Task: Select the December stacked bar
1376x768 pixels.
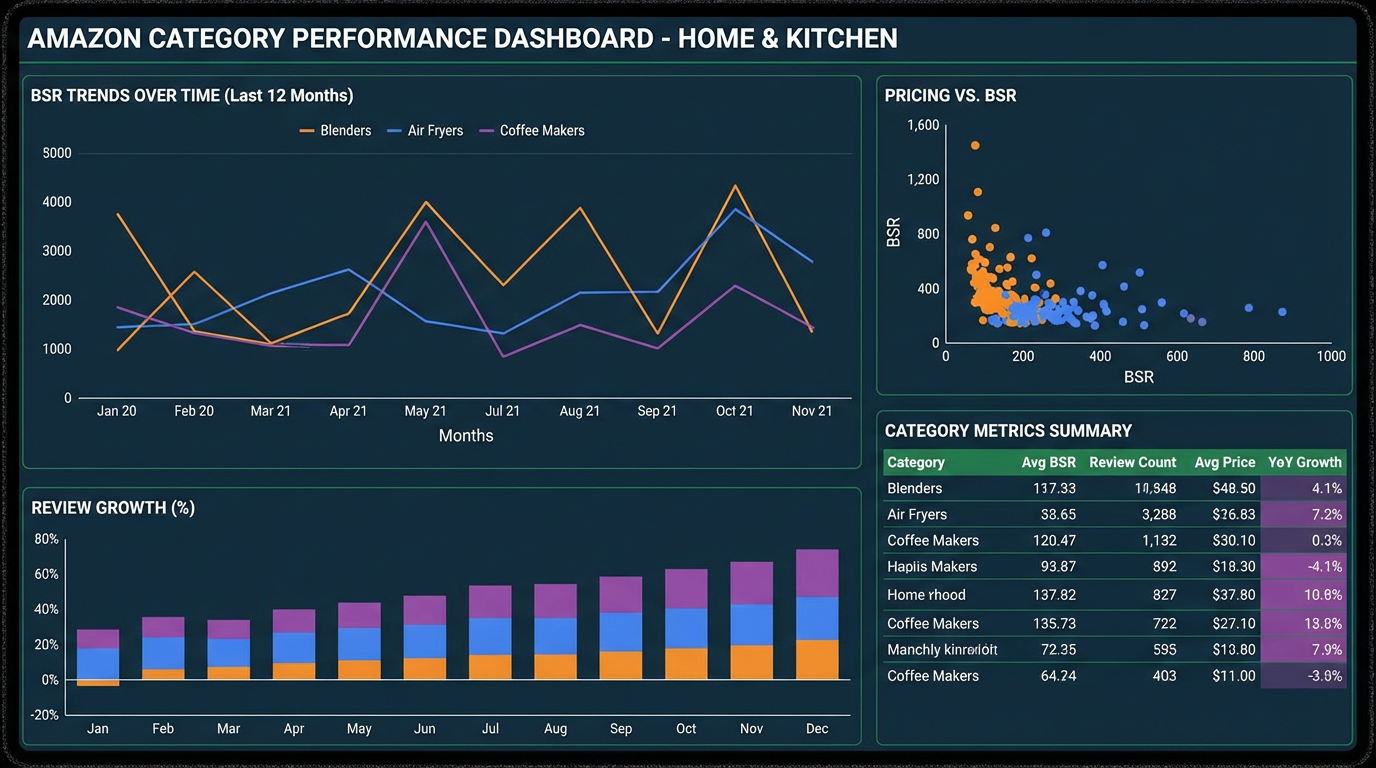Action: click(x=816, y=615)
